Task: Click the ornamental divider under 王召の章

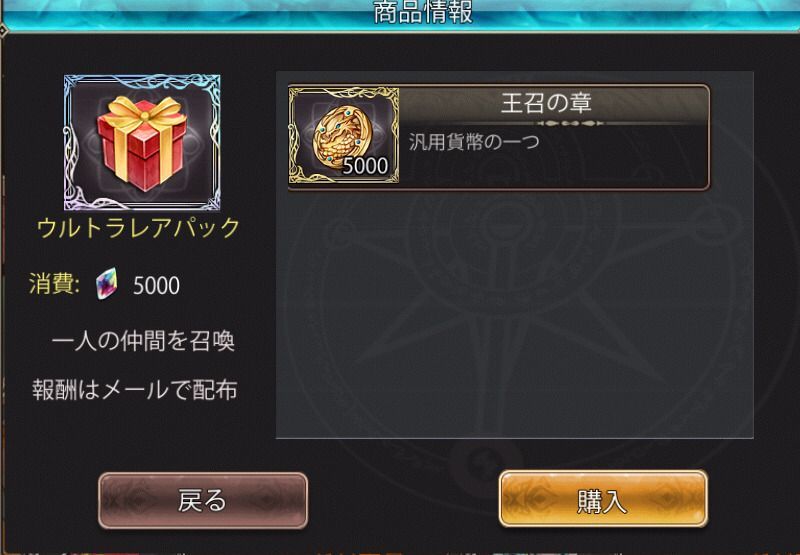Action: point(570,123)
